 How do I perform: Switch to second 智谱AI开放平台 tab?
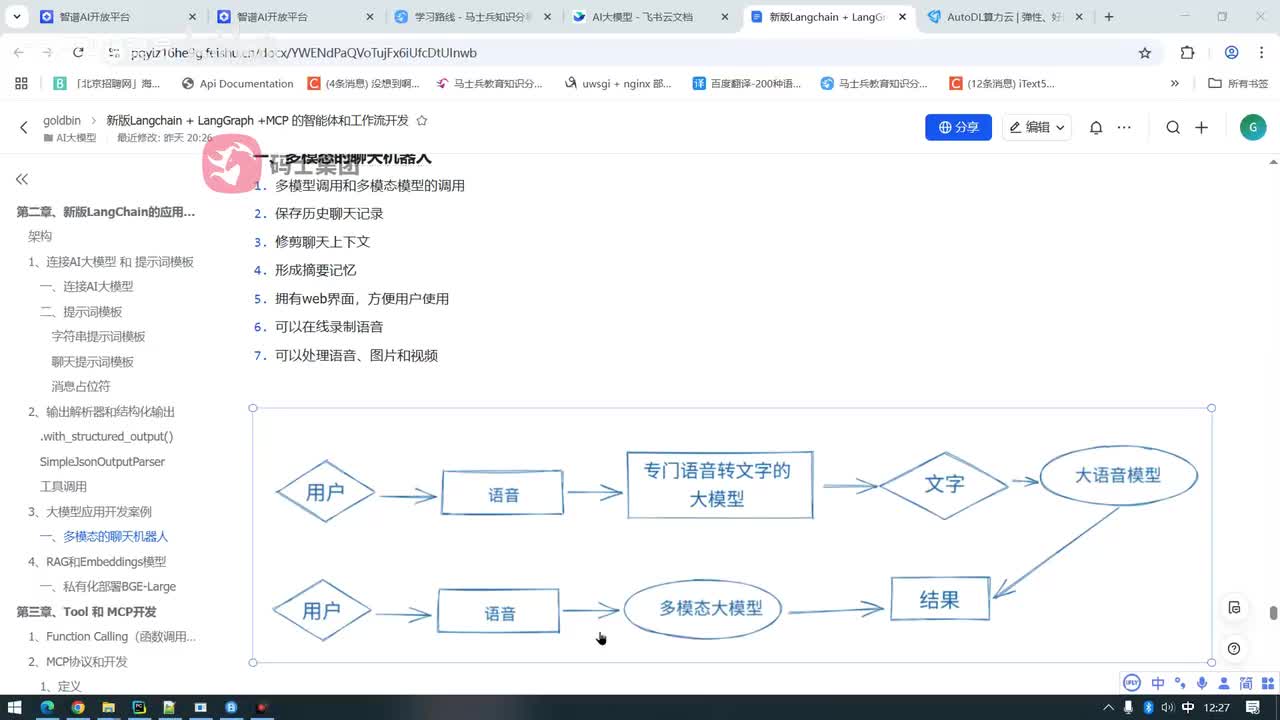tap(295, 17)
